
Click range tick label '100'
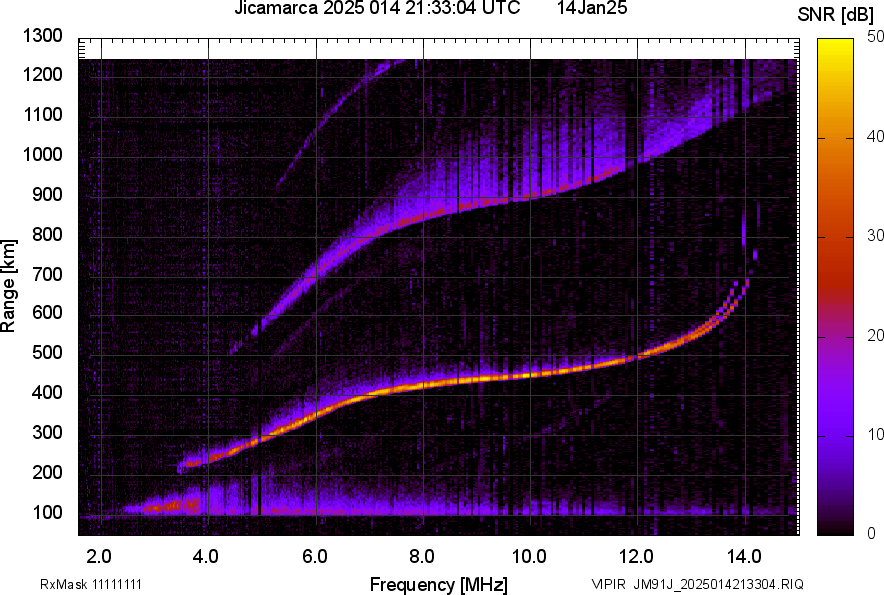coord(47,512)
